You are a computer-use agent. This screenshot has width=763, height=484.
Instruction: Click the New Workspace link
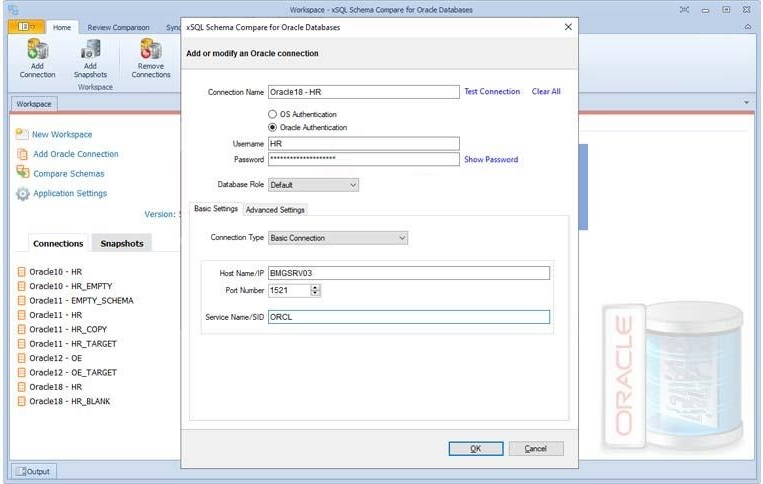click(x=62, y=134)
